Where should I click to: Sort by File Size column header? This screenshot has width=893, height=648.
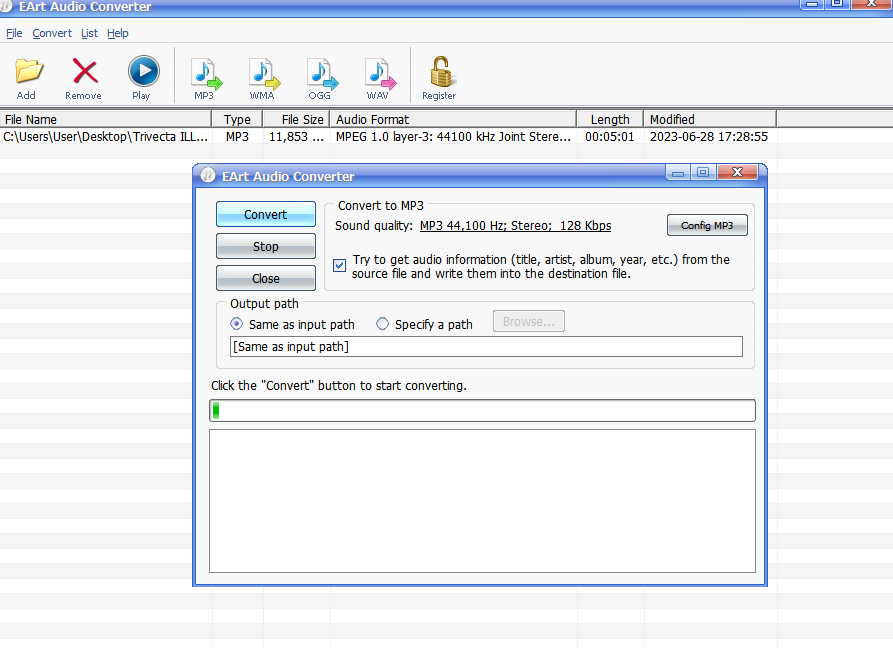coord(296,119)
